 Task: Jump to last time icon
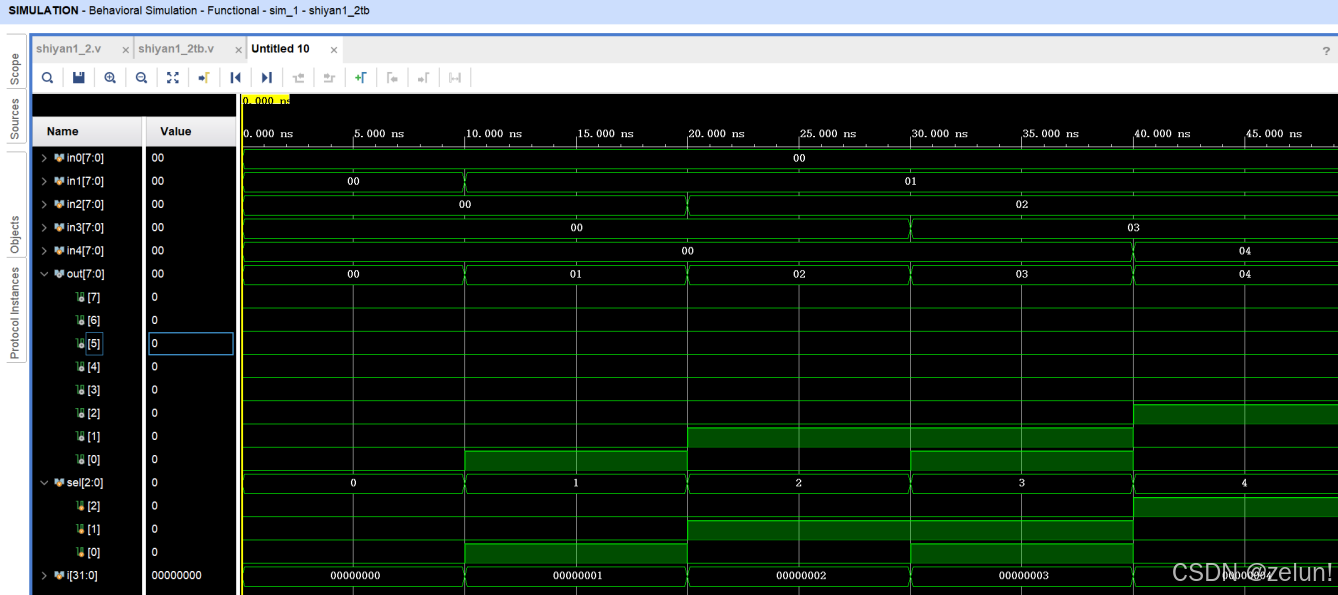[x=267, y=78]
